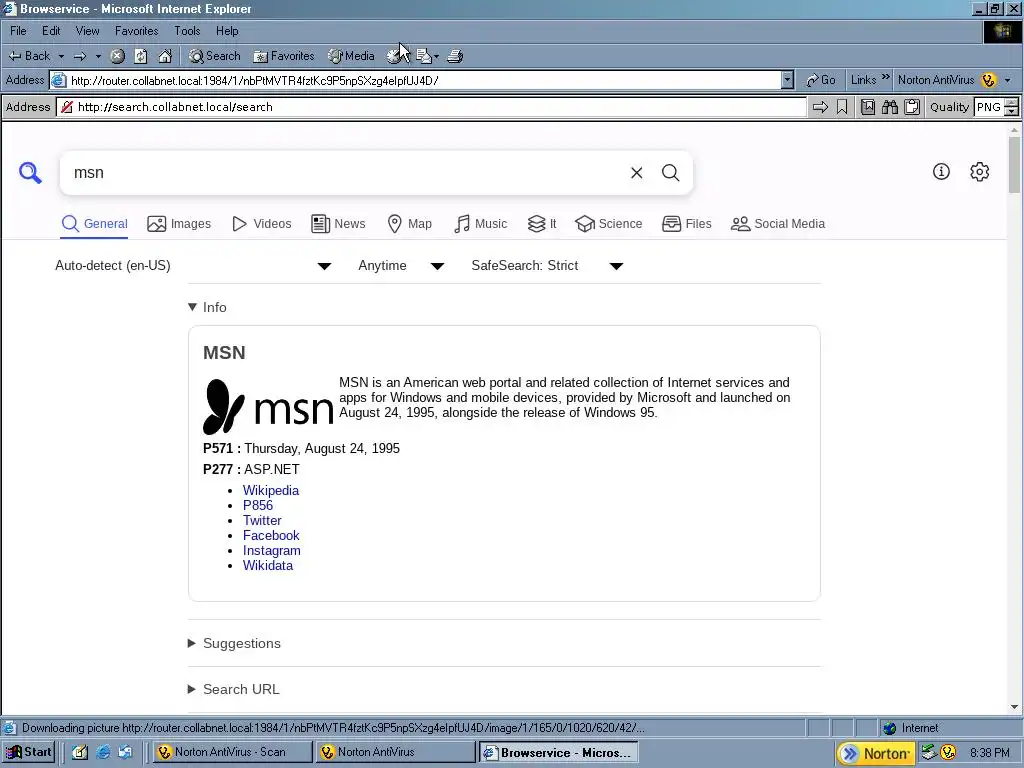
Task: Click the Refresh page icon
Action: click(x=141, y=56)
